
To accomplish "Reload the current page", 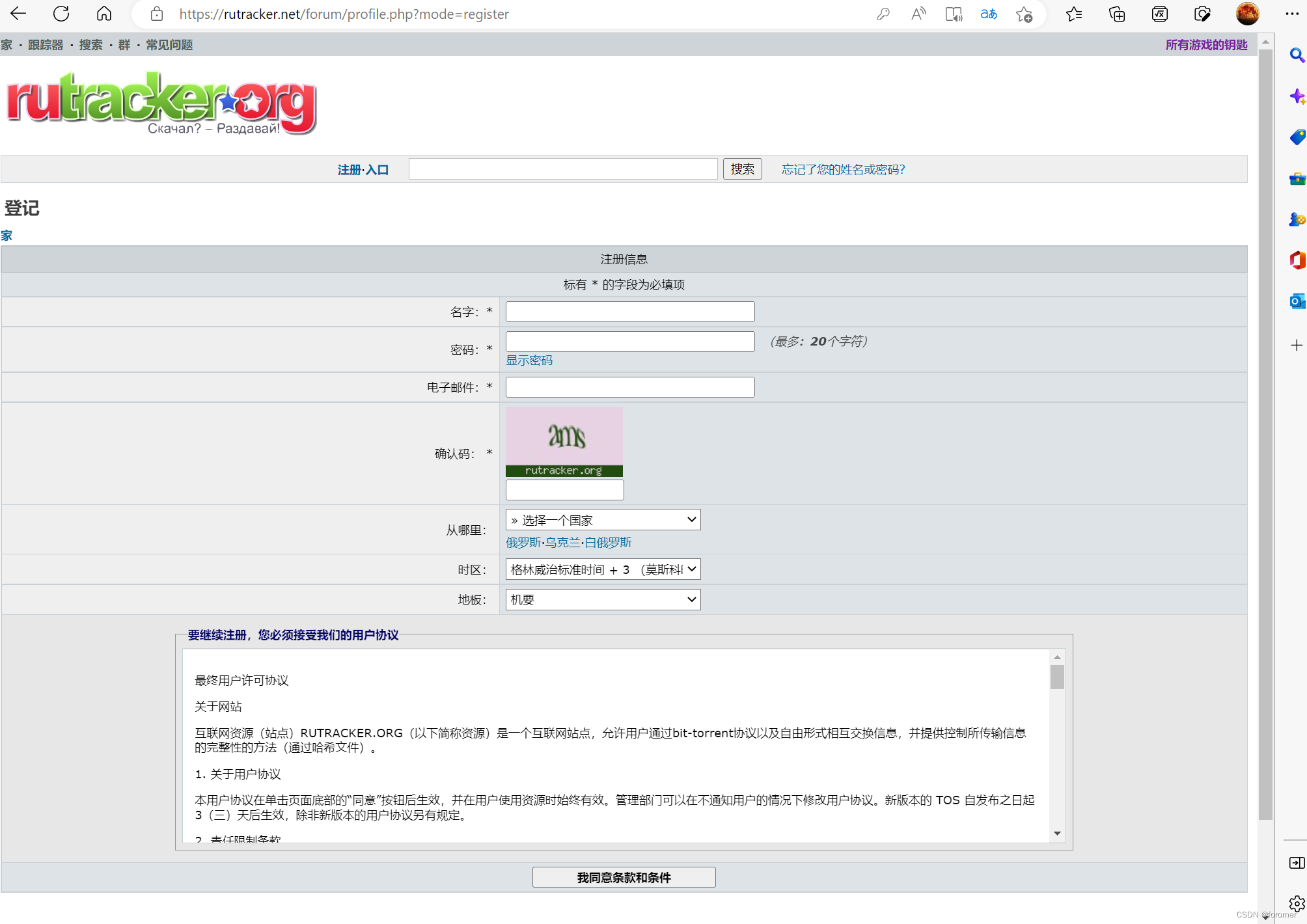I will (61, 14).
